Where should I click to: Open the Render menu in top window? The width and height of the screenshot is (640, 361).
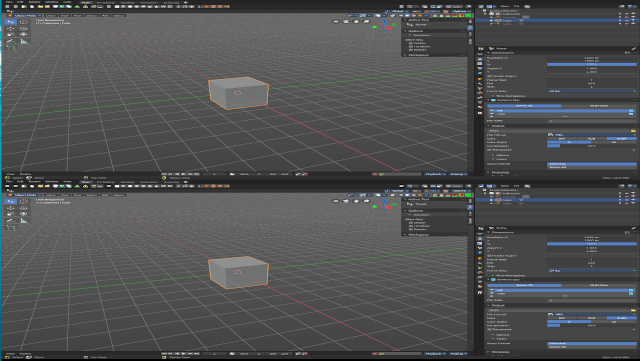[34, 2]
